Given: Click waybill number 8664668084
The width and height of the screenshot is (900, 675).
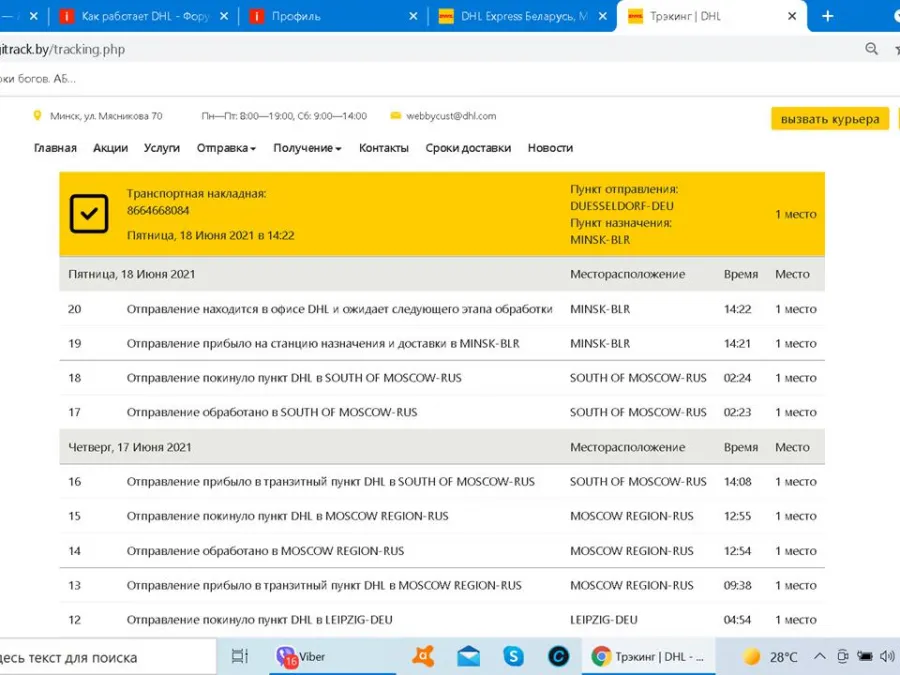Looking at the screenshot, I should [158, 210].
